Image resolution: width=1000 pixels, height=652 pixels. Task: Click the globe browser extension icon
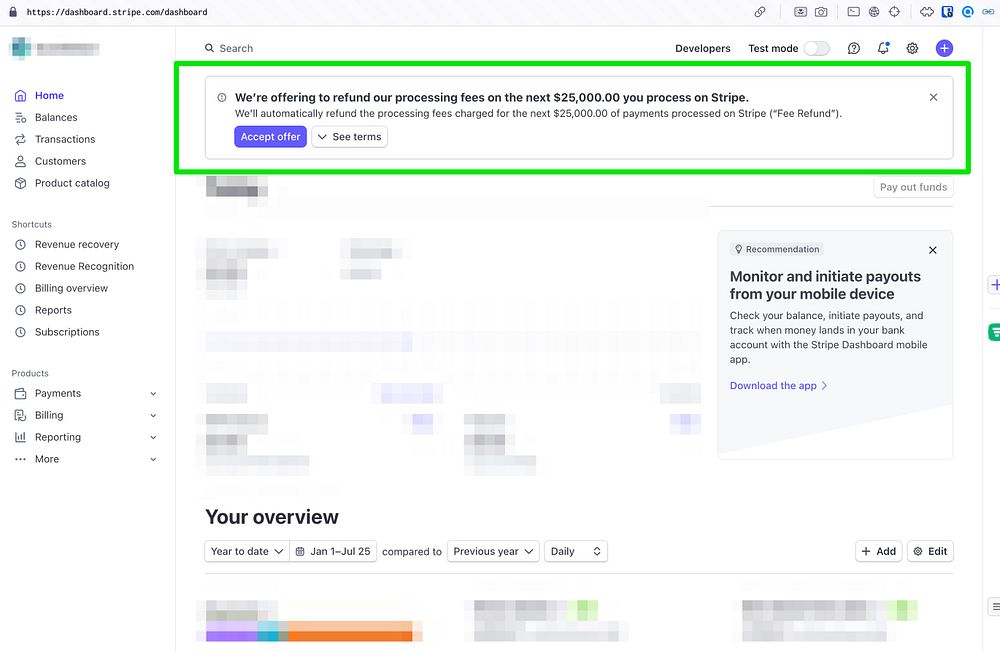(x=874, y=11)
